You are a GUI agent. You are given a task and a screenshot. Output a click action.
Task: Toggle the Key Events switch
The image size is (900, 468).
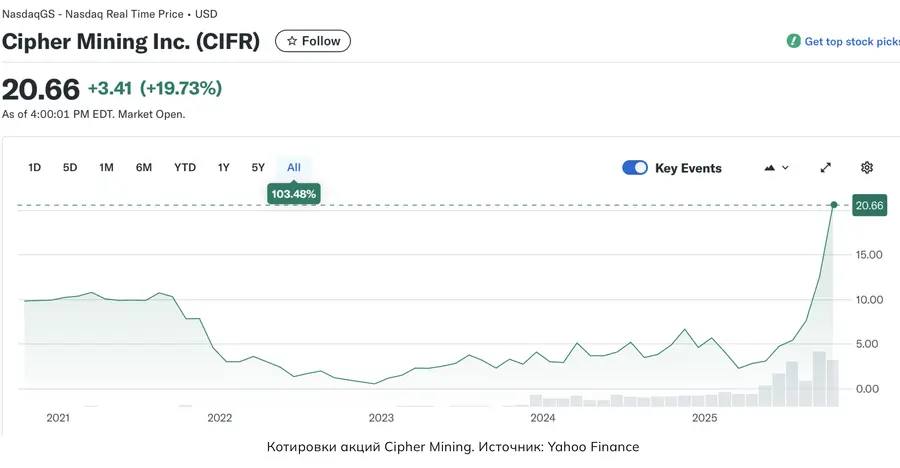point(635,168)
